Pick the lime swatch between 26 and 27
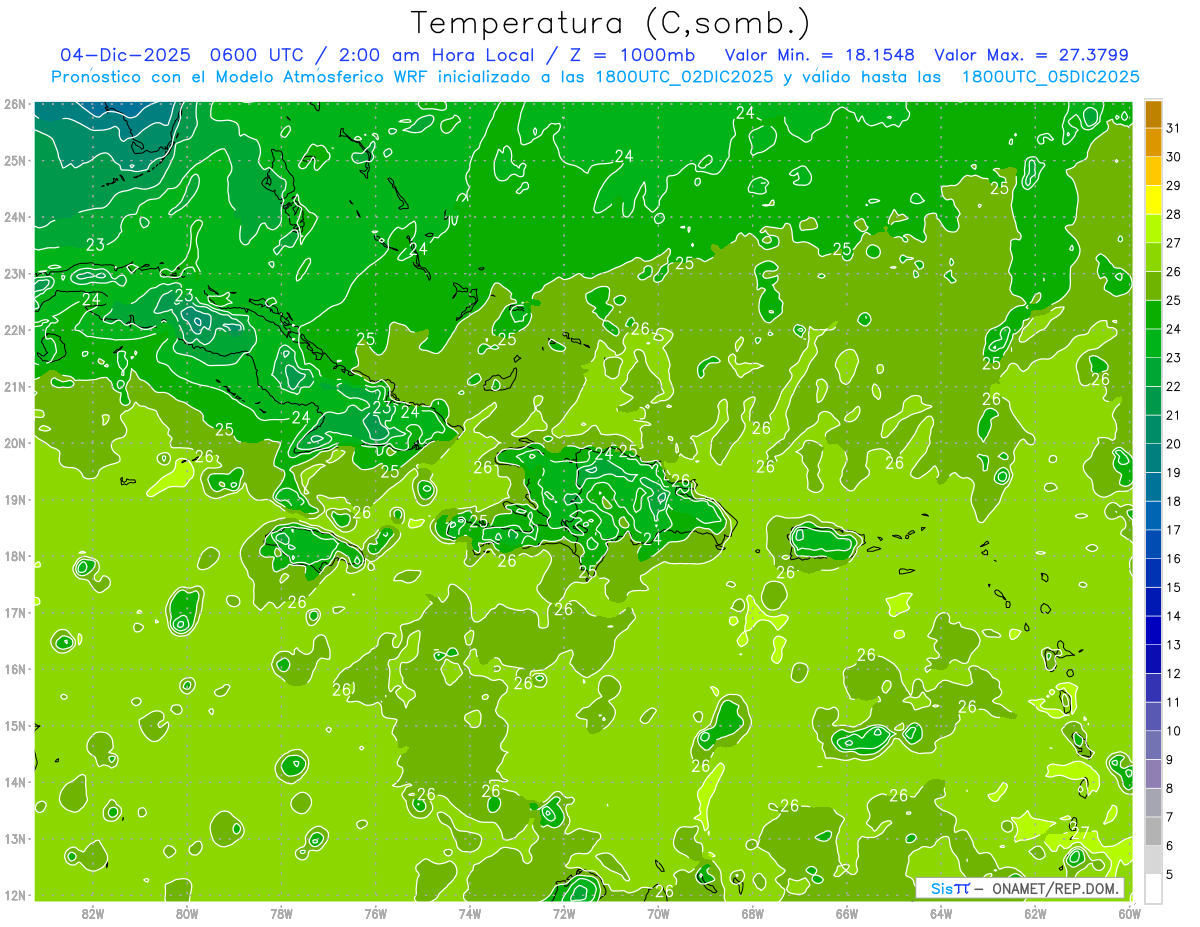1200x927 pixels. coord(1153,258)
